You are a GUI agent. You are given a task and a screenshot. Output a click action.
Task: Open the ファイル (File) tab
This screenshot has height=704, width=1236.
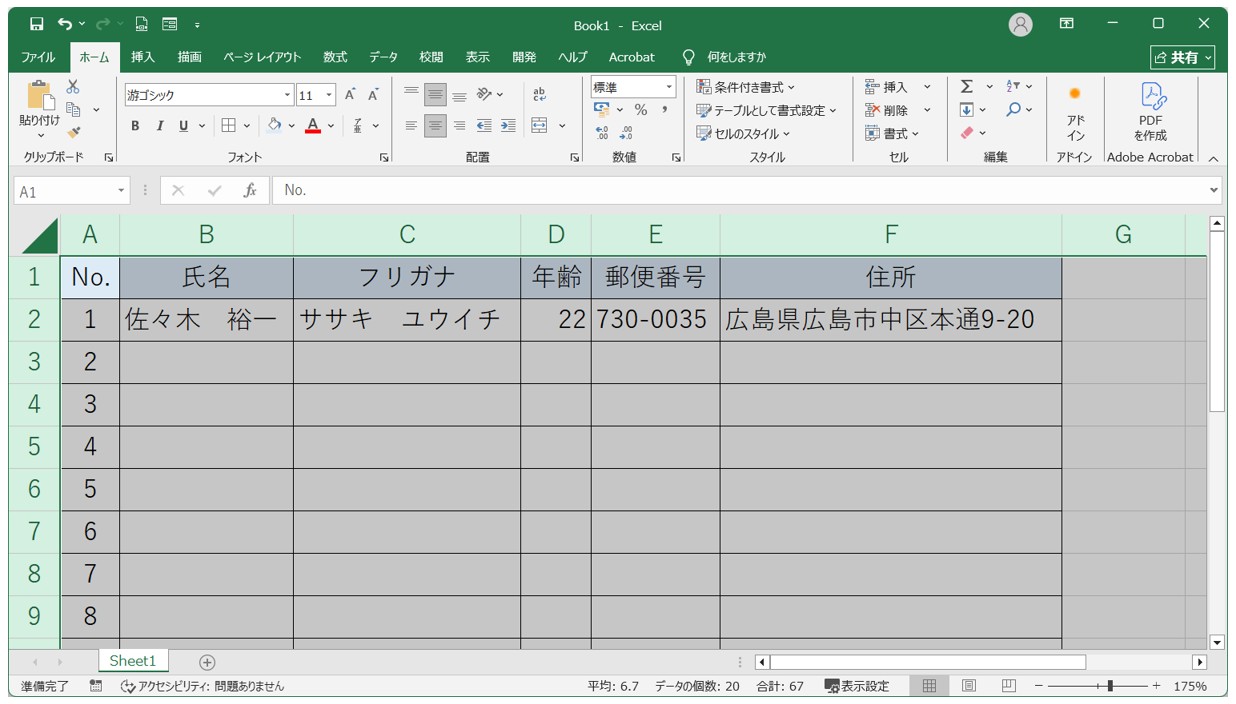[x=38, y=57]
